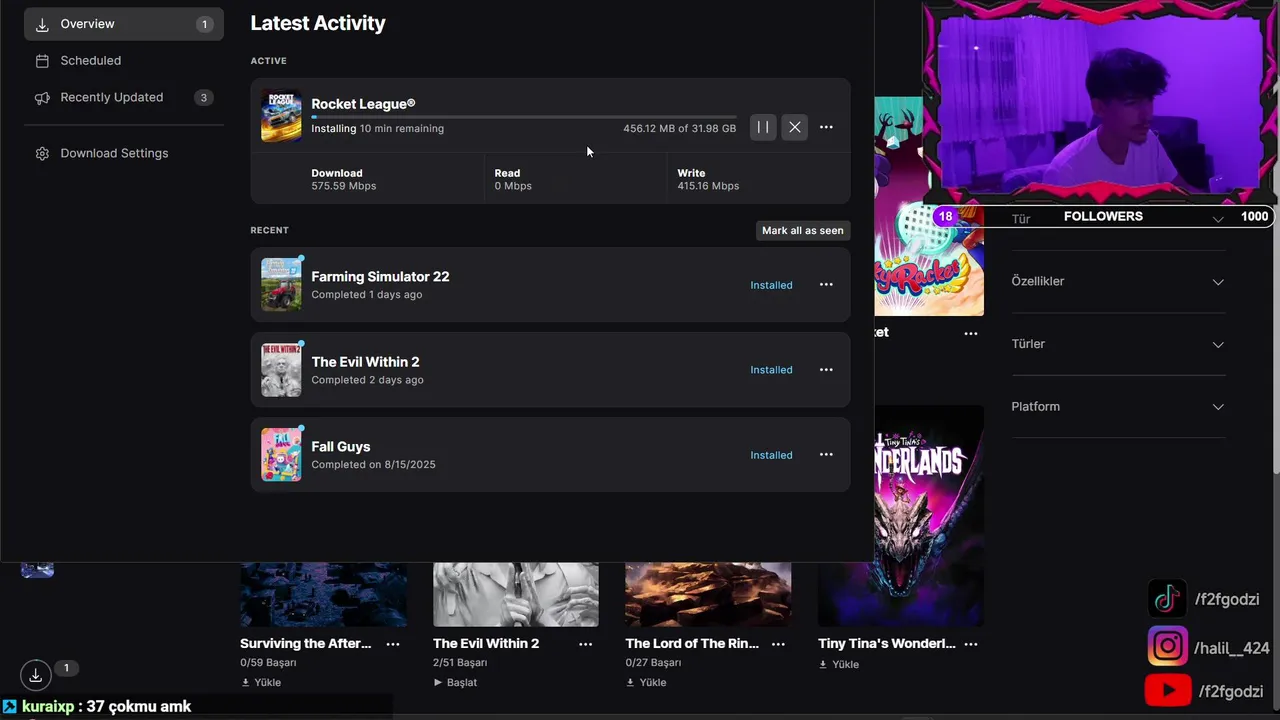
Task: Expand the Özellikler filter
Action: pos(1118,282)
